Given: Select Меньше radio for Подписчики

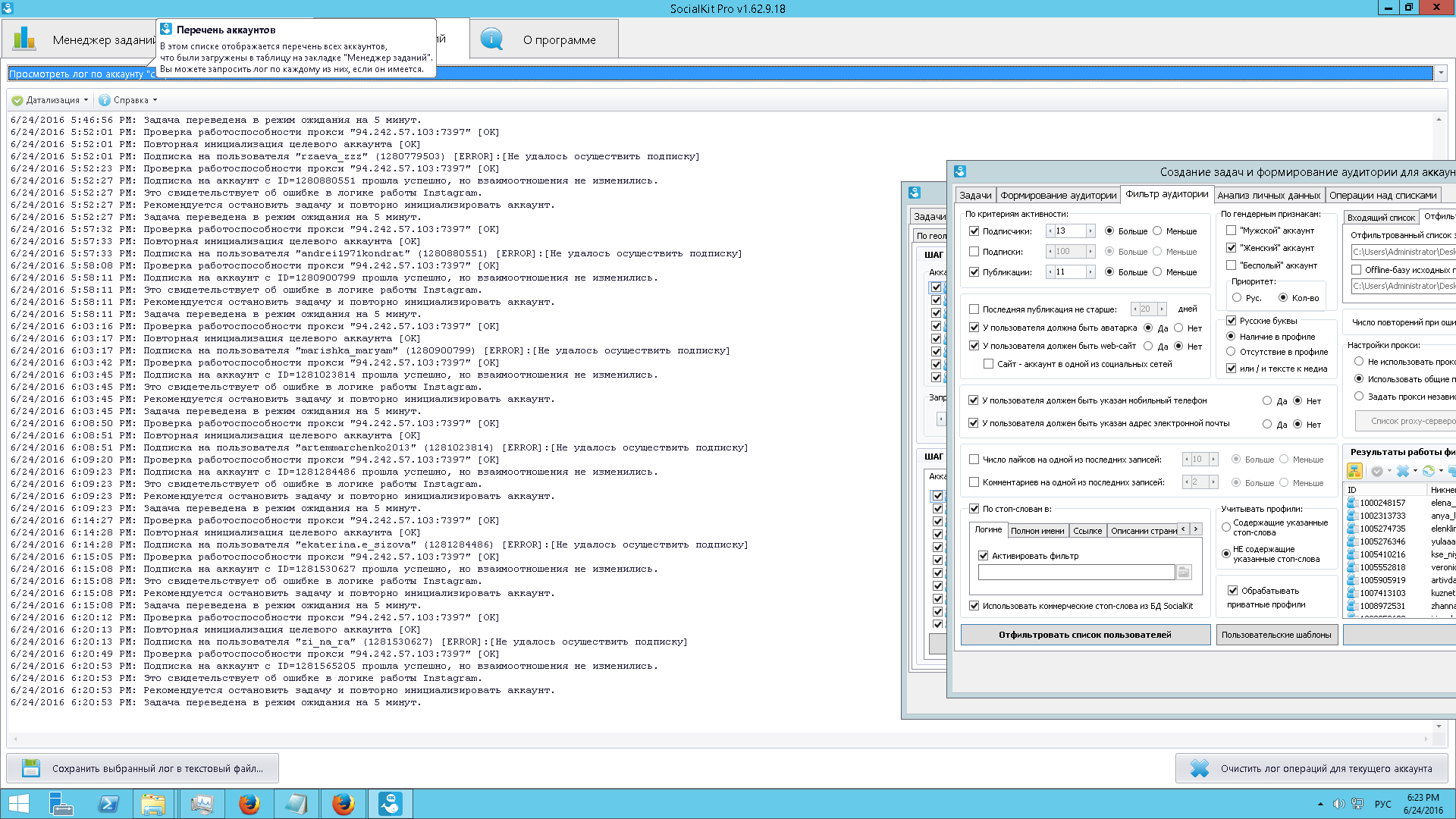Looking at the screenshot, I should click(1157, 231).
